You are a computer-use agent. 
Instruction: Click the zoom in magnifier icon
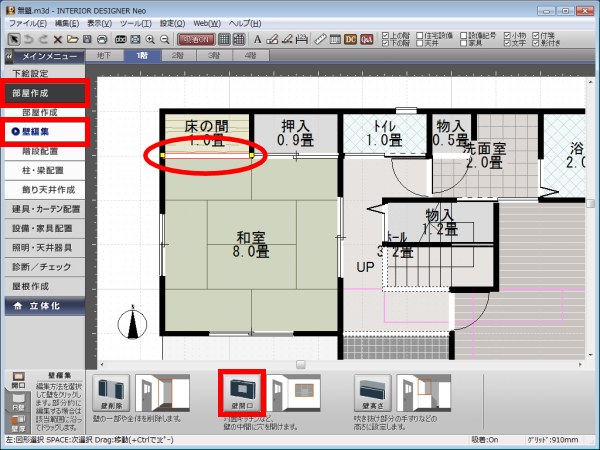(149, 39)
